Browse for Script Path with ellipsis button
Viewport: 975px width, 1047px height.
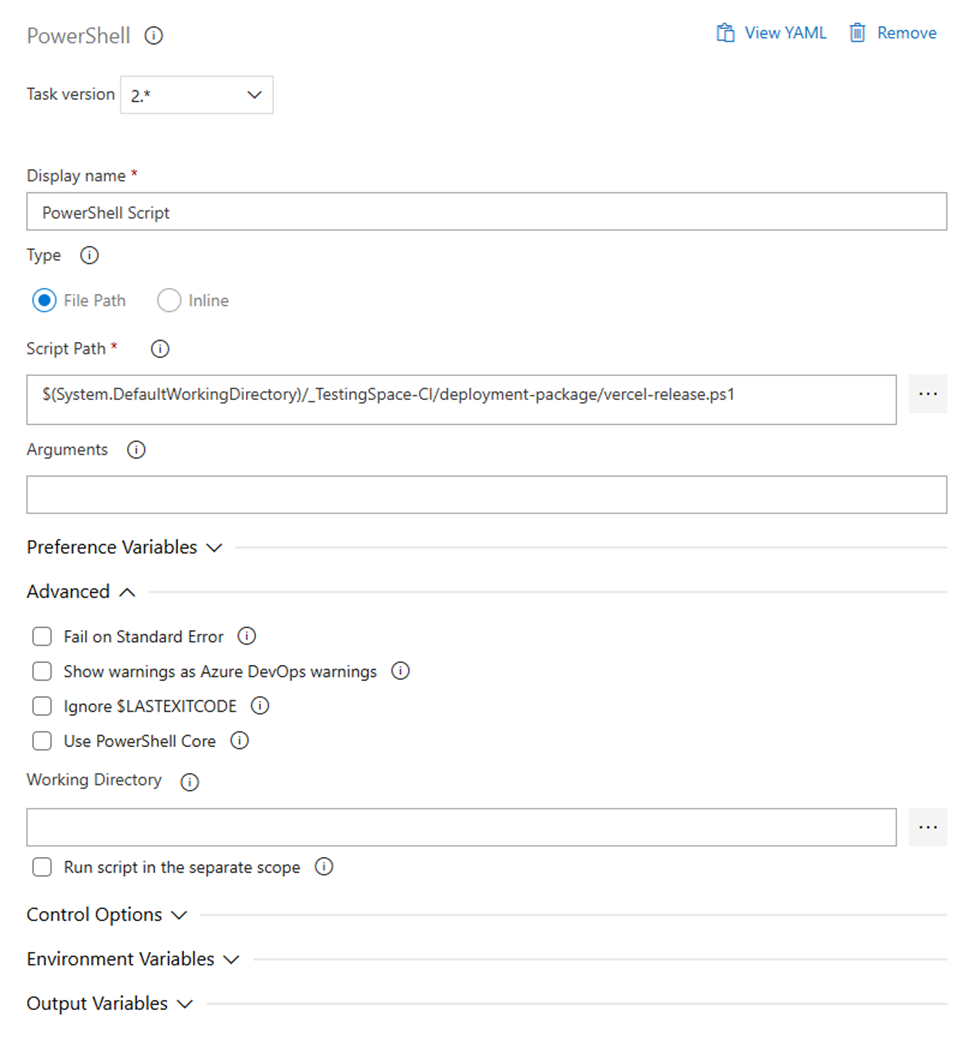927,394
